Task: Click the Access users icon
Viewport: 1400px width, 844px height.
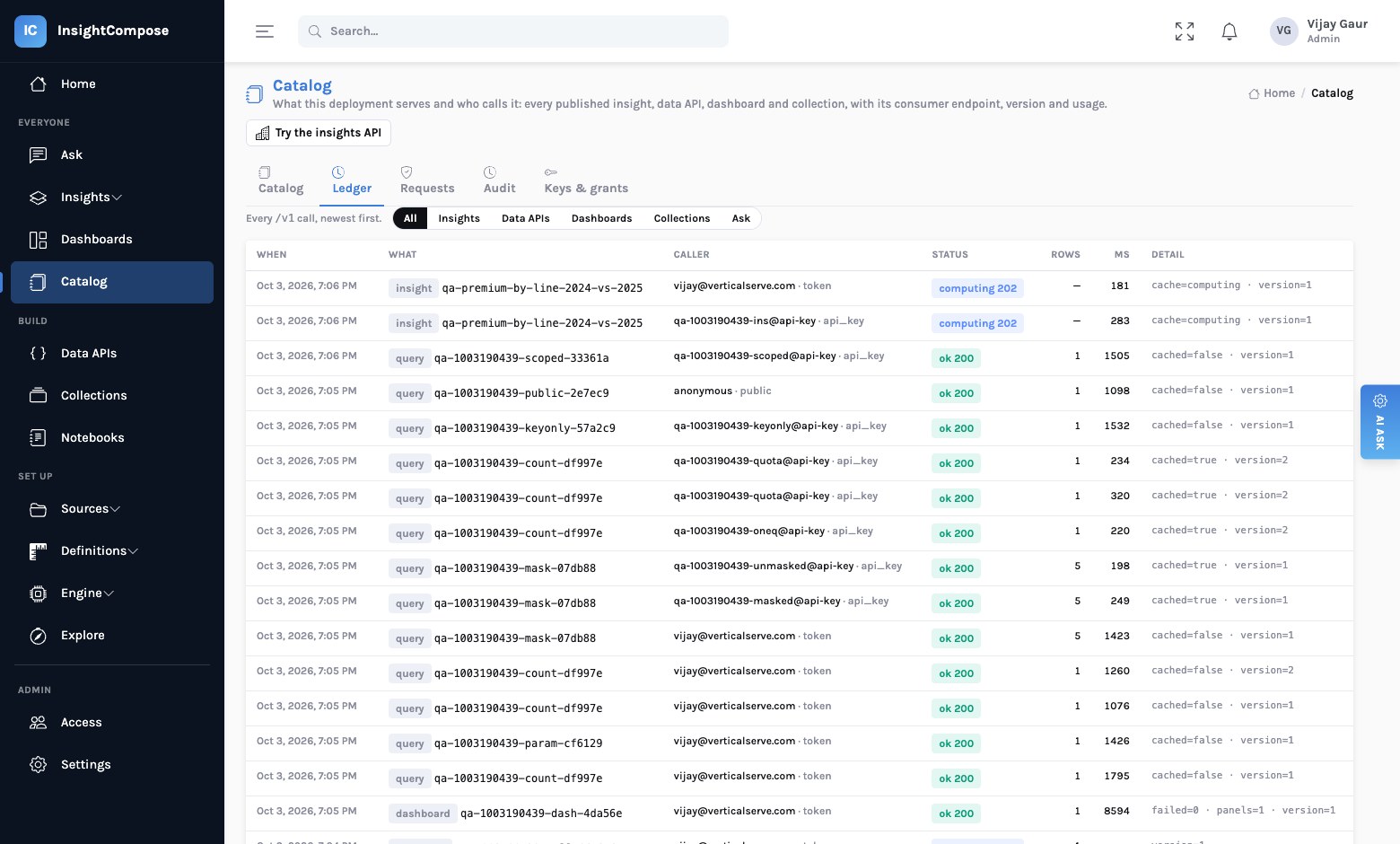Action: pyautogui.click(x=38, y=723)
